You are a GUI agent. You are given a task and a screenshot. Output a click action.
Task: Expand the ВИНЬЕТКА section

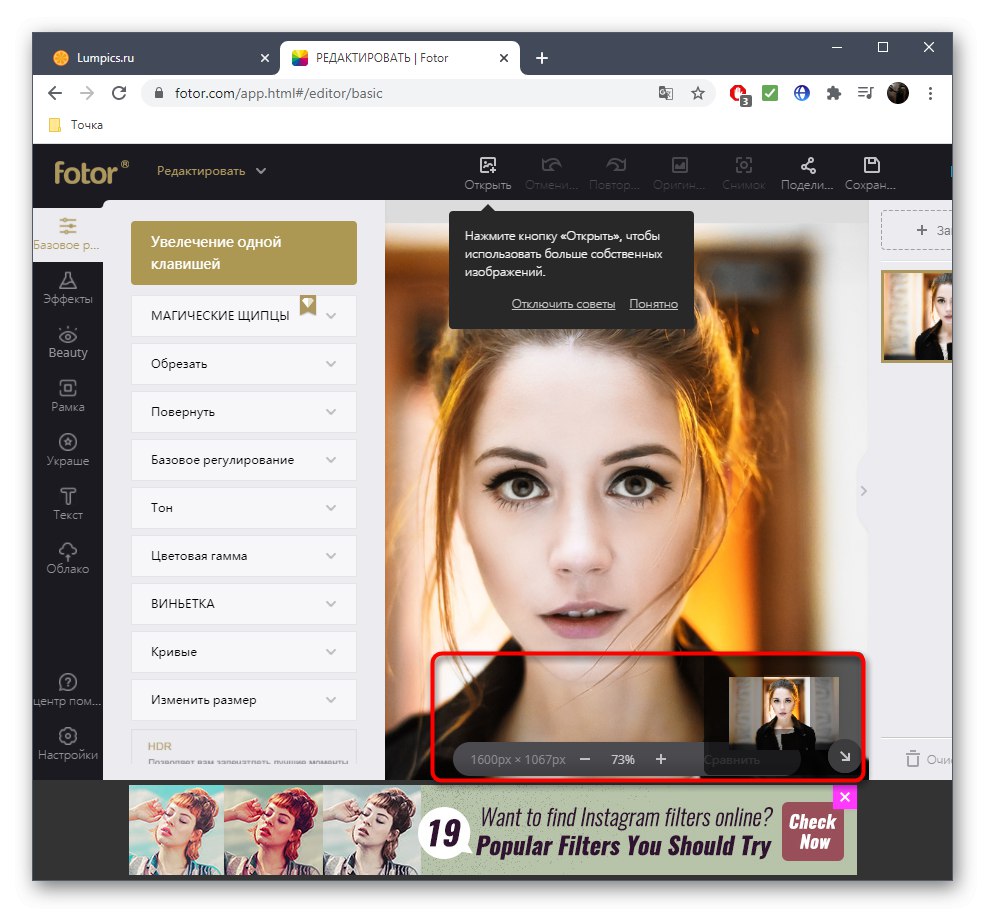(244, 604)
